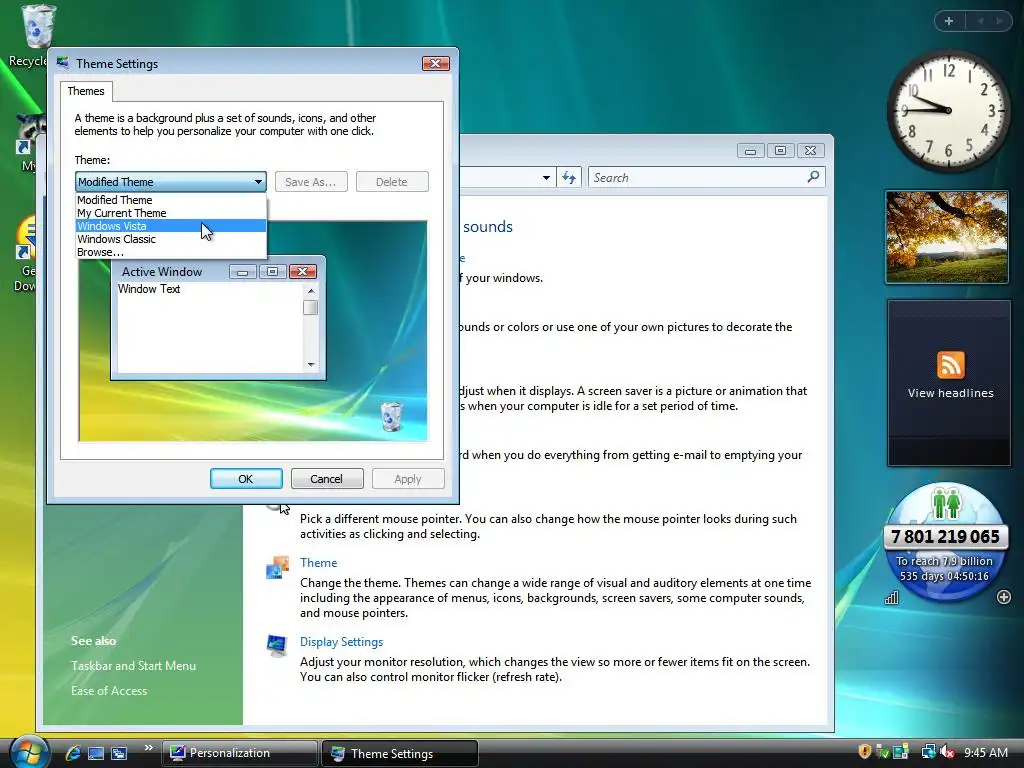Maximize the Personalization window
This screenshot has height=768, width=1024.
click(x=780, y=151)
